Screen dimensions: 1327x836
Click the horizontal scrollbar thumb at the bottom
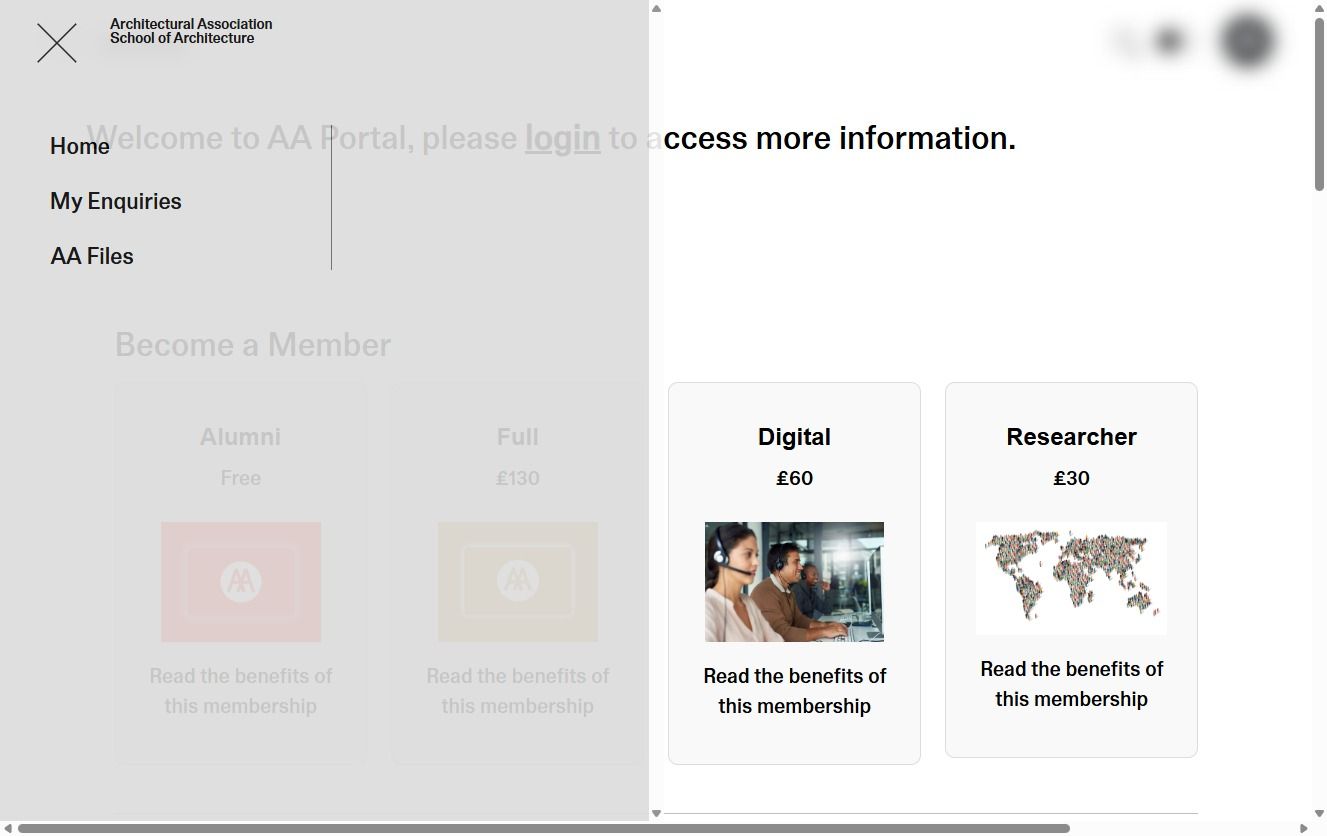[543, 828]
